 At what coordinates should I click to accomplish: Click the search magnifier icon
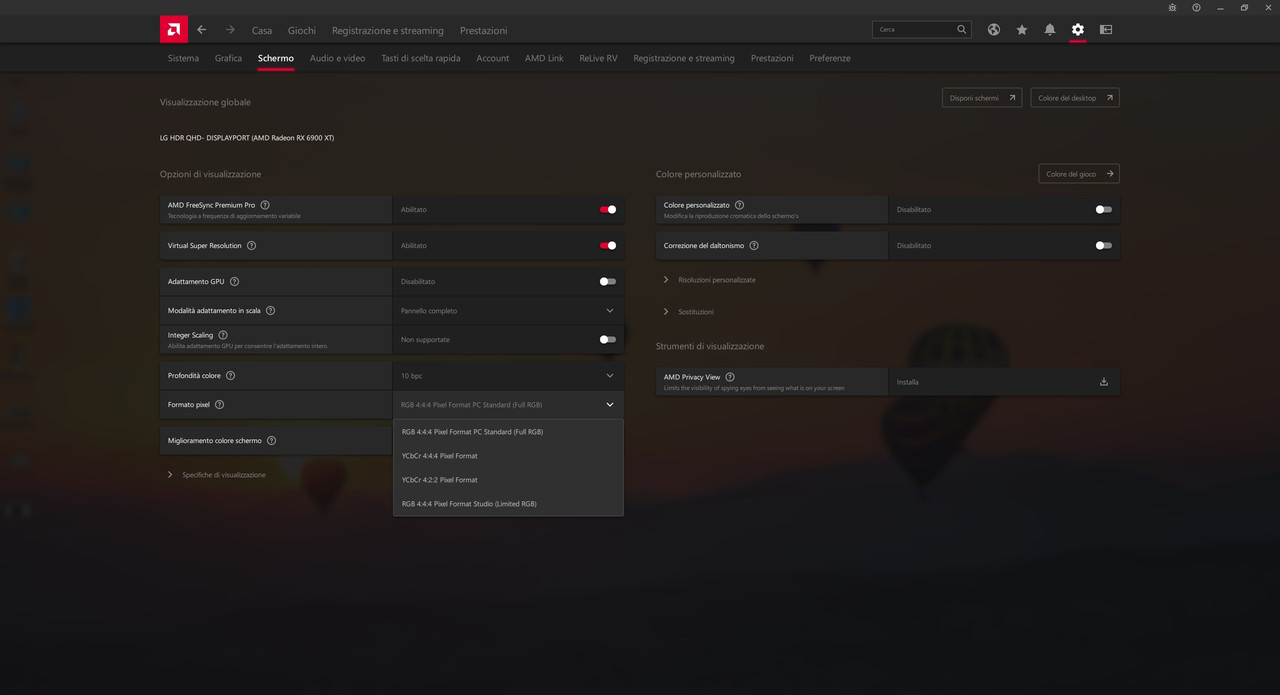962,30
